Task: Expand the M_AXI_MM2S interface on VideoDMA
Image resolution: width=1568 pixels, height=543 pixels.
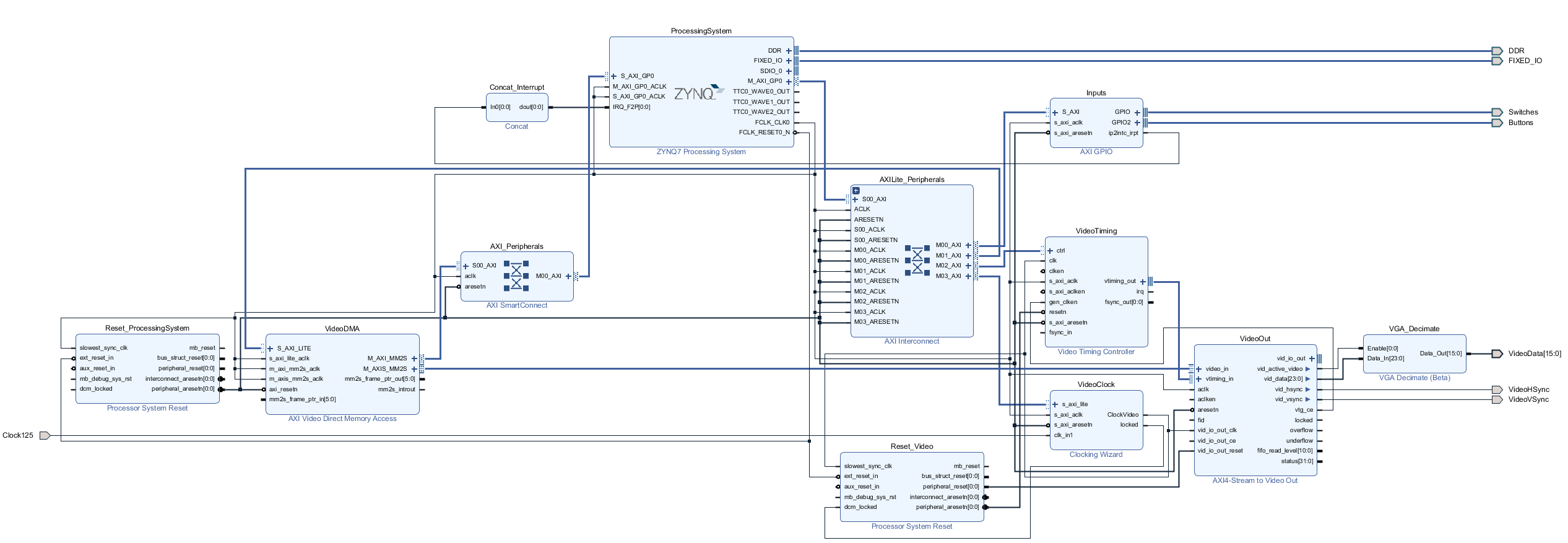Action: [414, 358]
